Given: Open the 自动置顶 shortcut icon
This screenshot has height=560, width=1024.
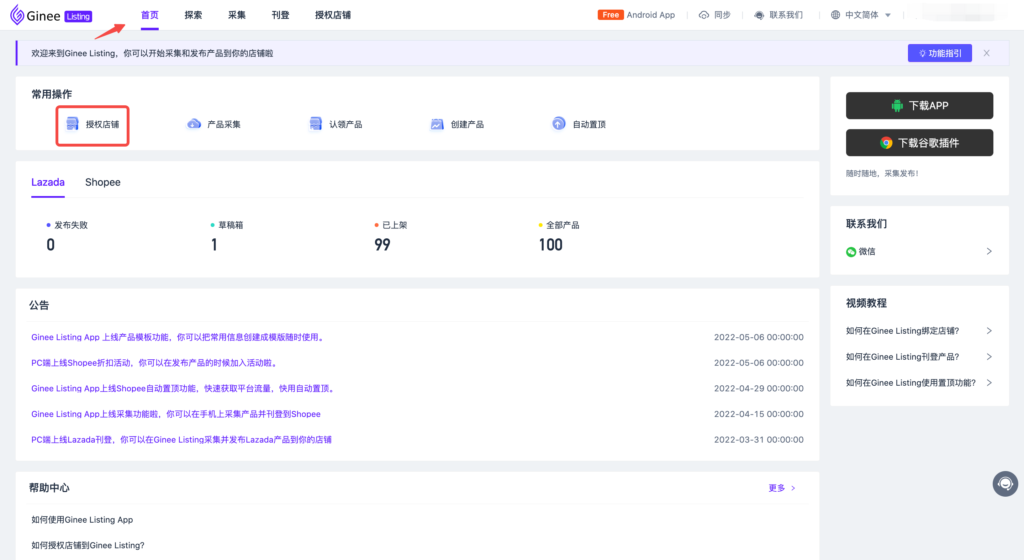Looking at the screenshot, I should tap(558, 124).
